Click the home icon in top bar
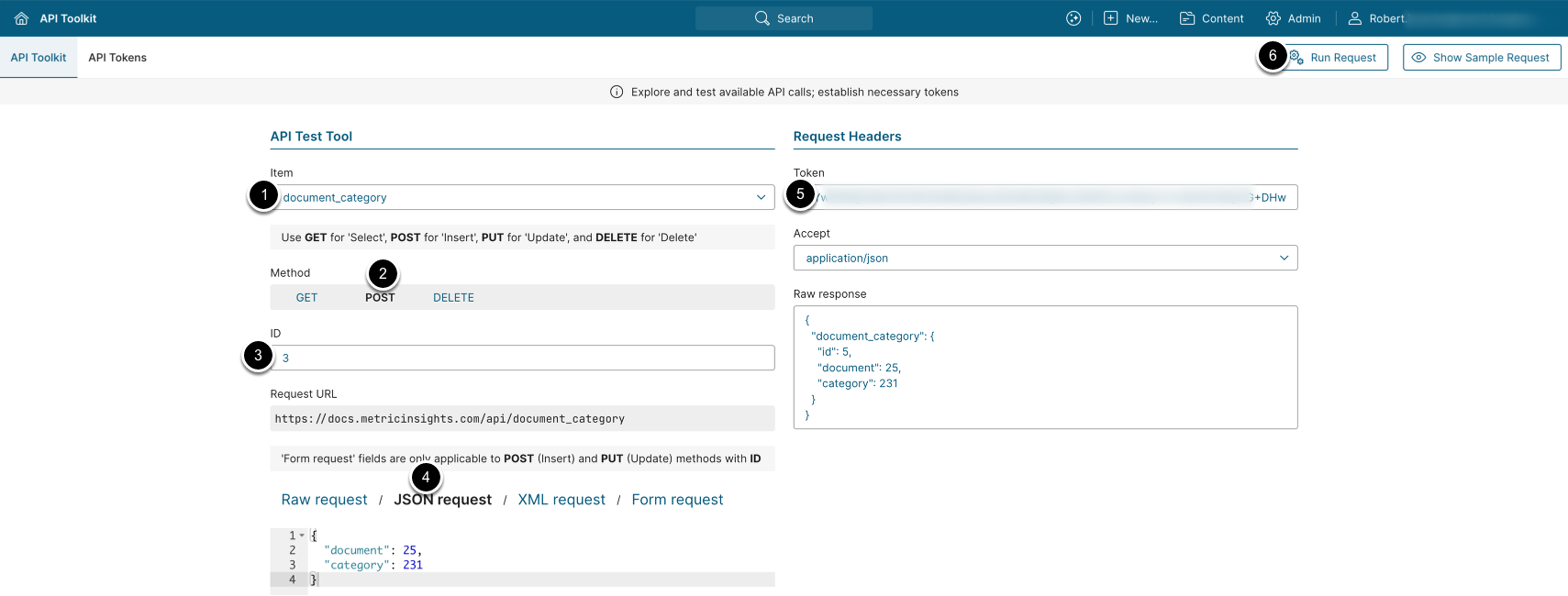The width and height of the screenshot is (1568, 596). 21,18
